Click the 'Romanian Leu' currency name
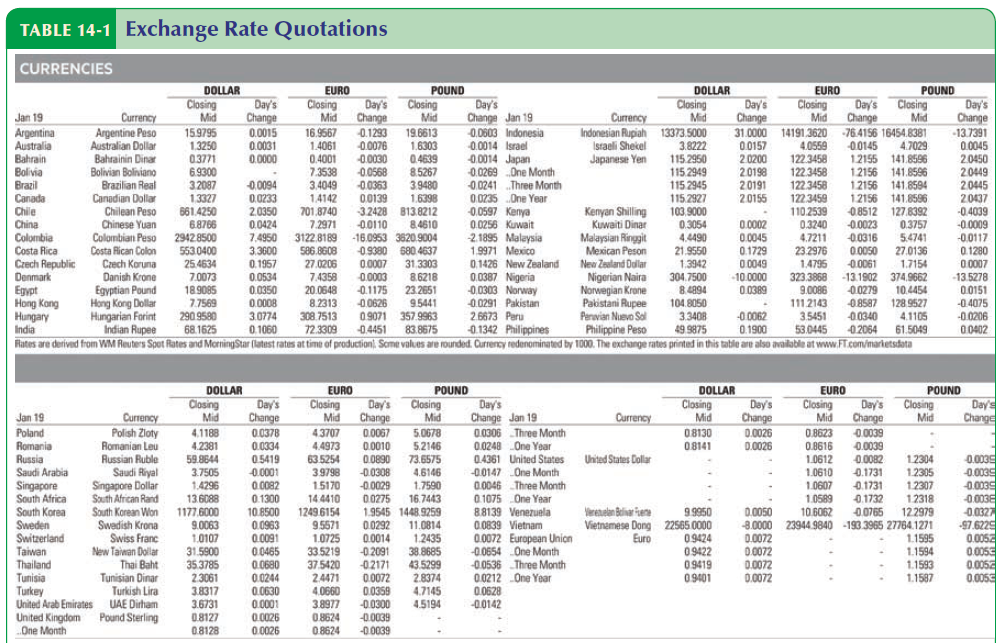The image size is (1007, 643). [x=130, y=446]
